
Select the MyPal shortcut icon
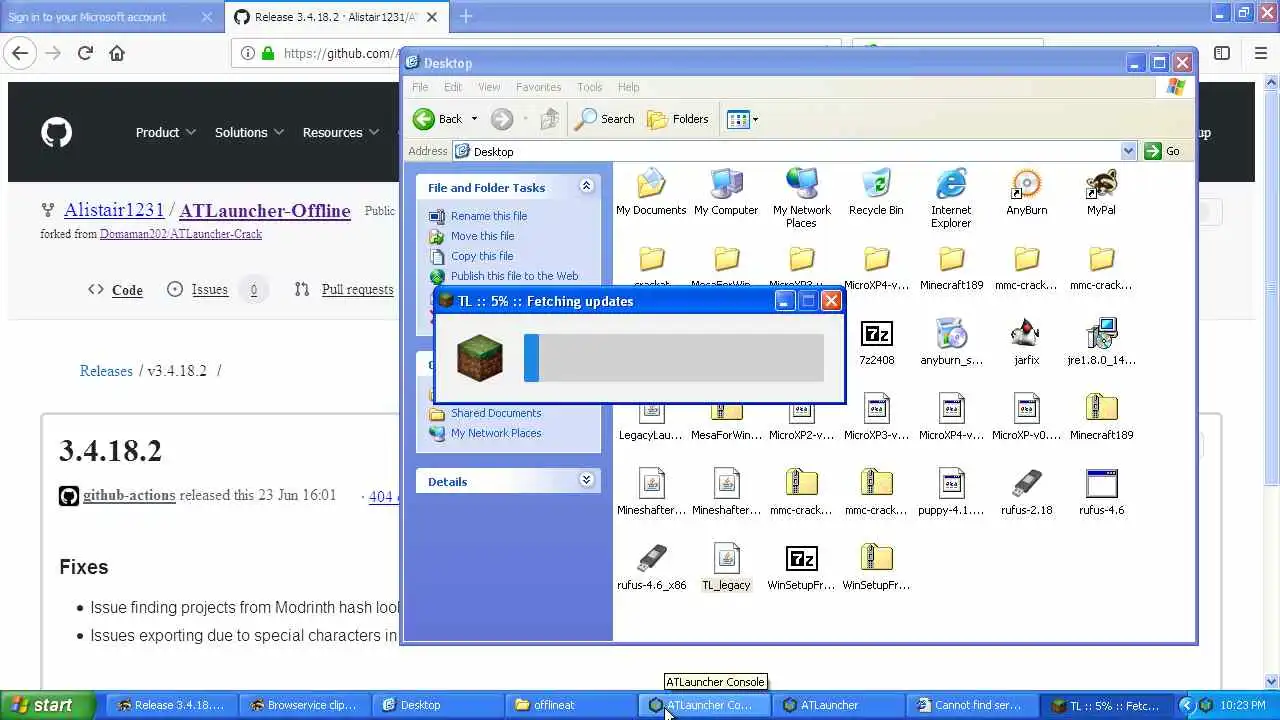[1101, 192]
